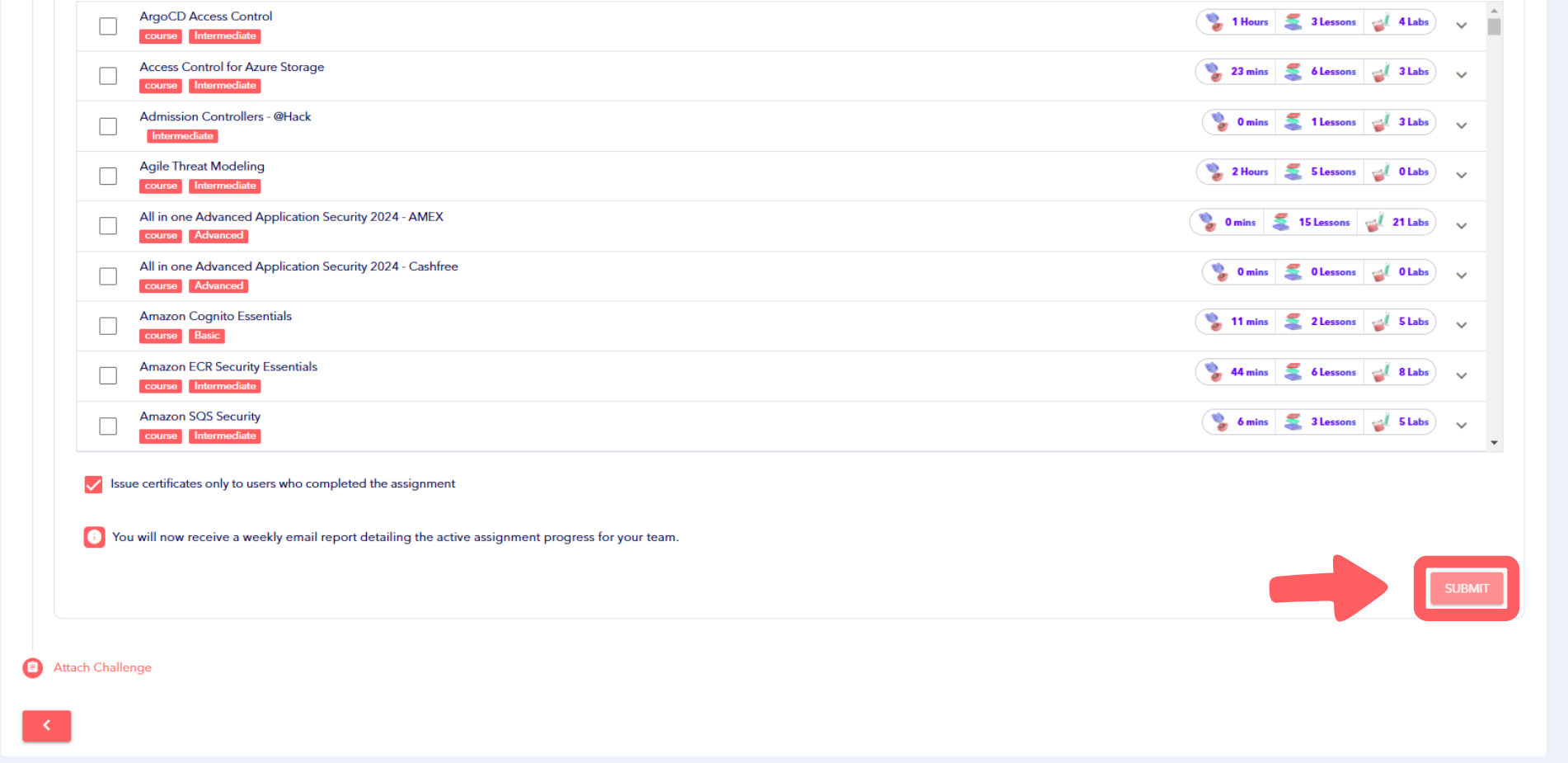1568x763 pixels.
Task: Click the duration icon on ArgoCD Access Control row
Action: 1214,21
